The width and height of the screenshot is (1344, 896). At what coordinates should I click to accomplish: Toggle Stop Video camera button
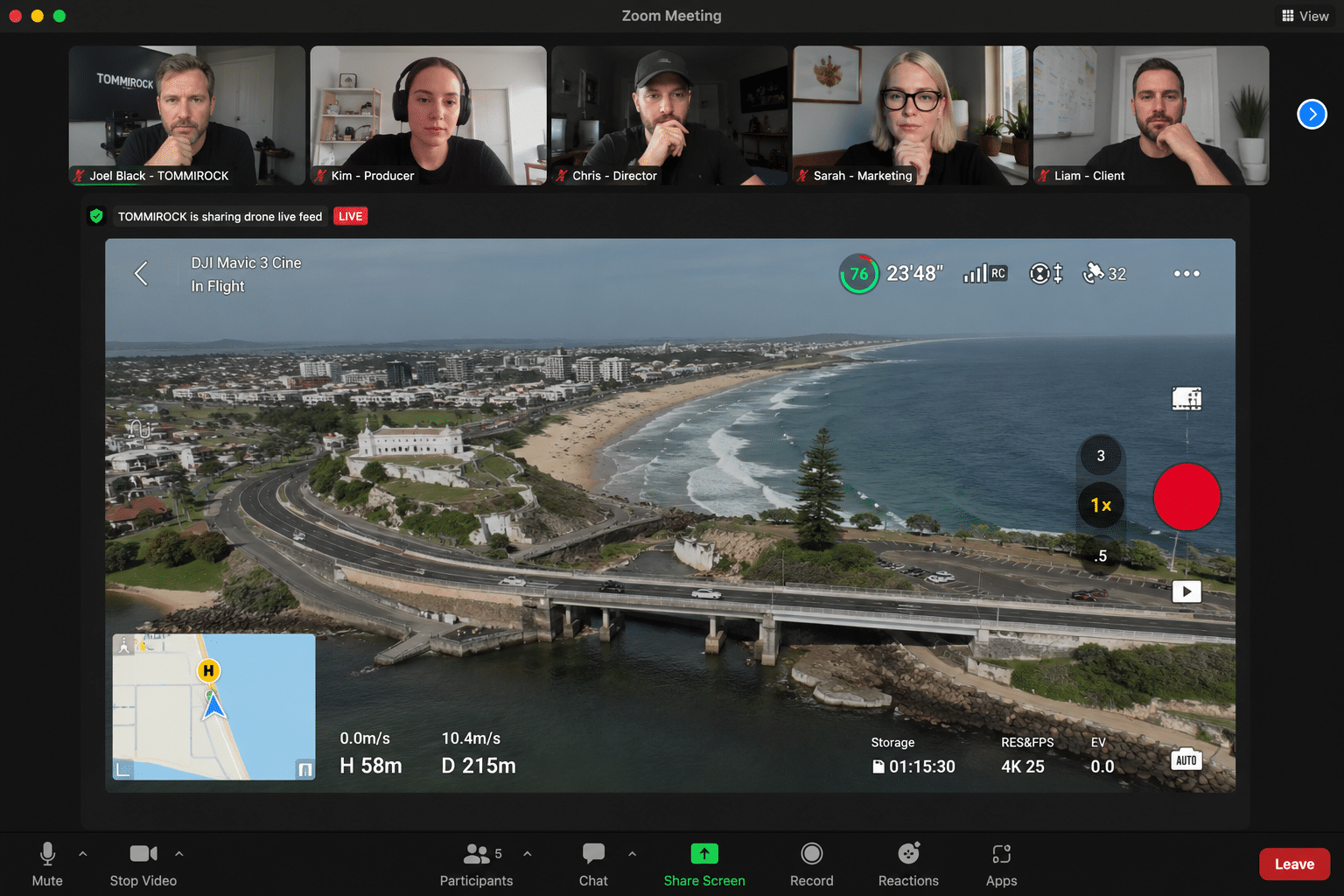(143, 864)
